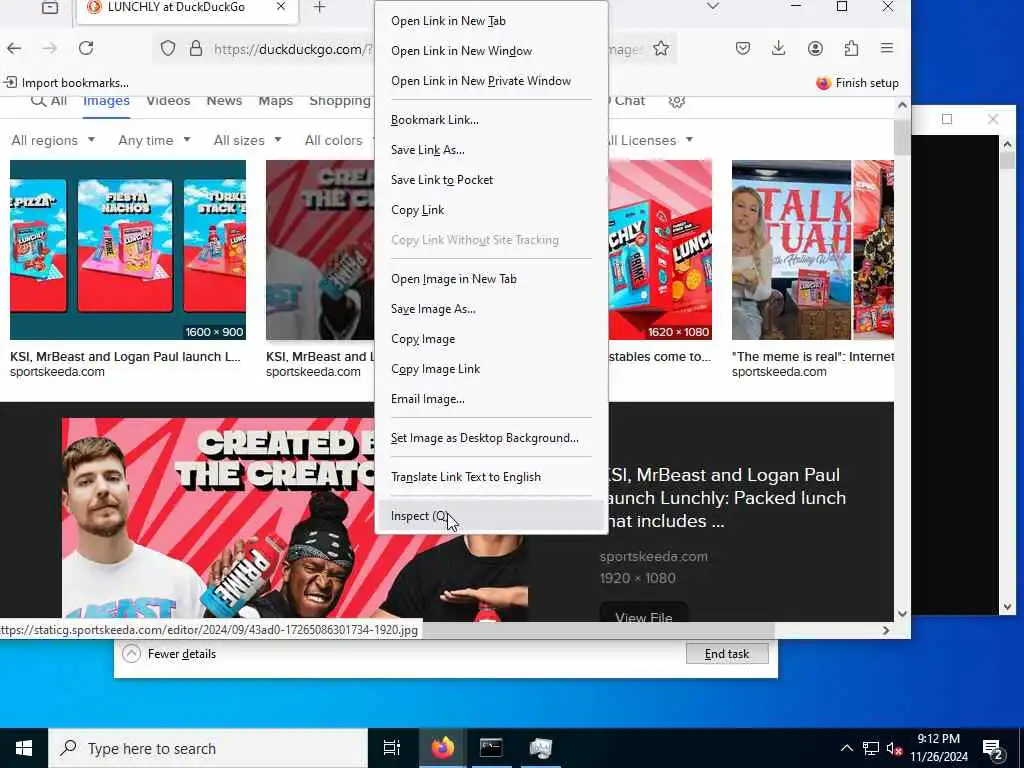Select Command Prompt taskbar icon
The height and width of the screenshot is (768, 1024).
(491, 748)
